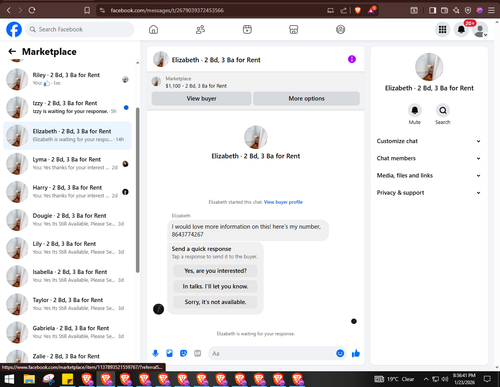
Task: Open the emoji picker in message box
Action: click(x=340, y=353)
